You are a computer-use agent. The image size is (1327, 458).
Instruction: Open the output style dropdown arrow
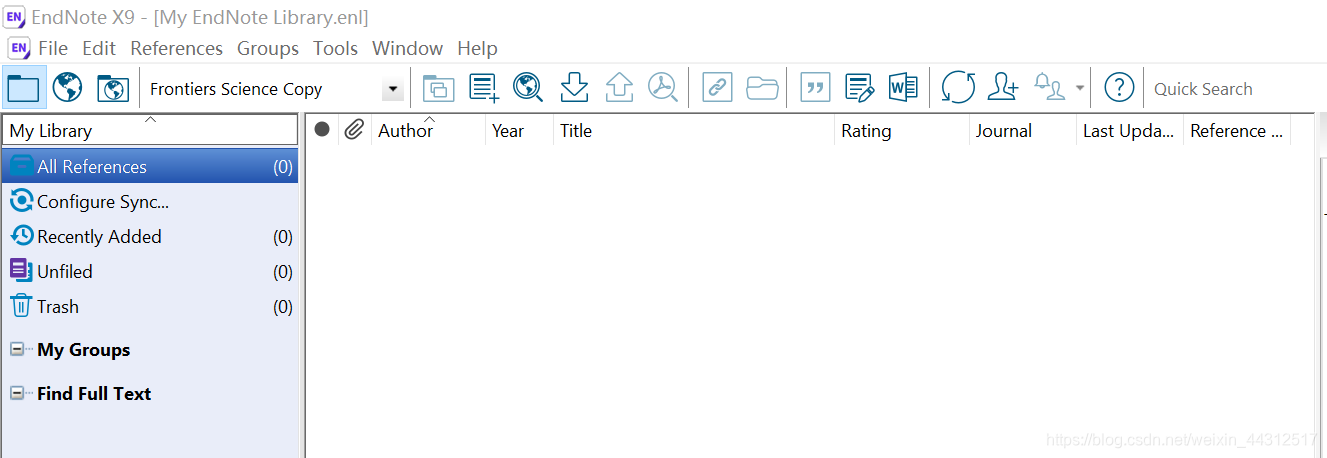393,89
